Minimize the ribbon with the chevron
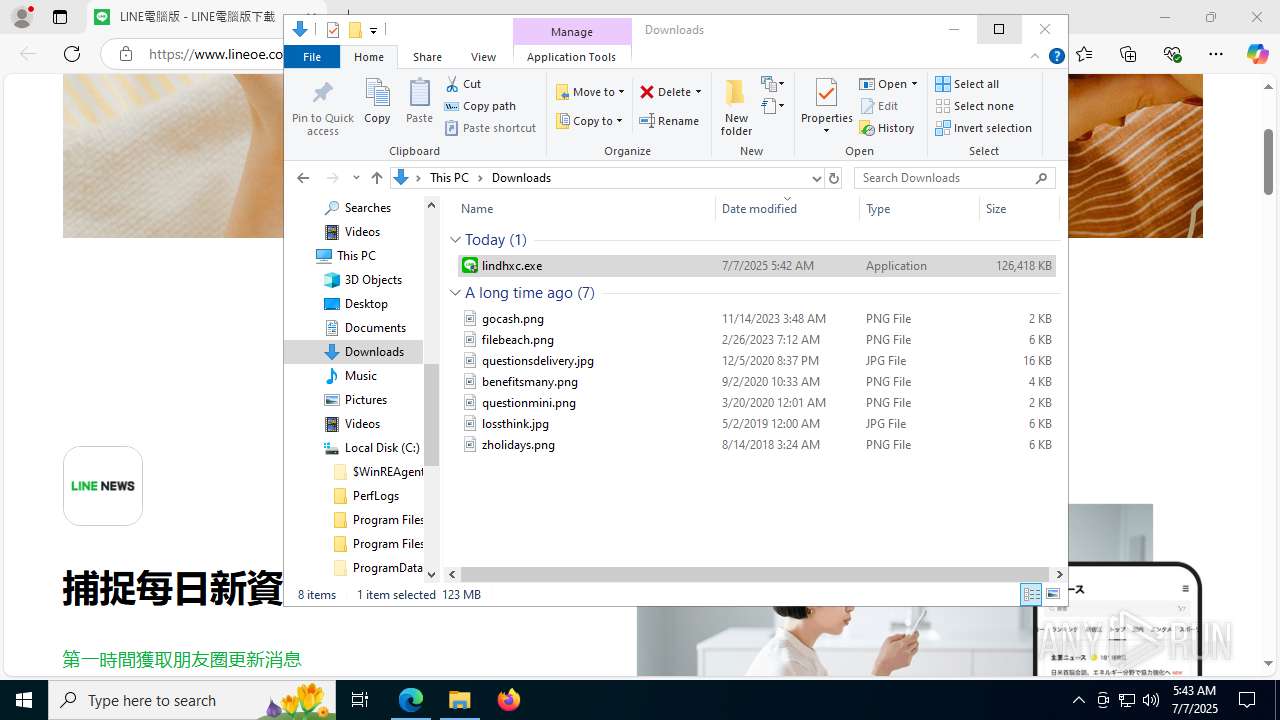This screenshot has height=720, width=1280. (1036, 57)
